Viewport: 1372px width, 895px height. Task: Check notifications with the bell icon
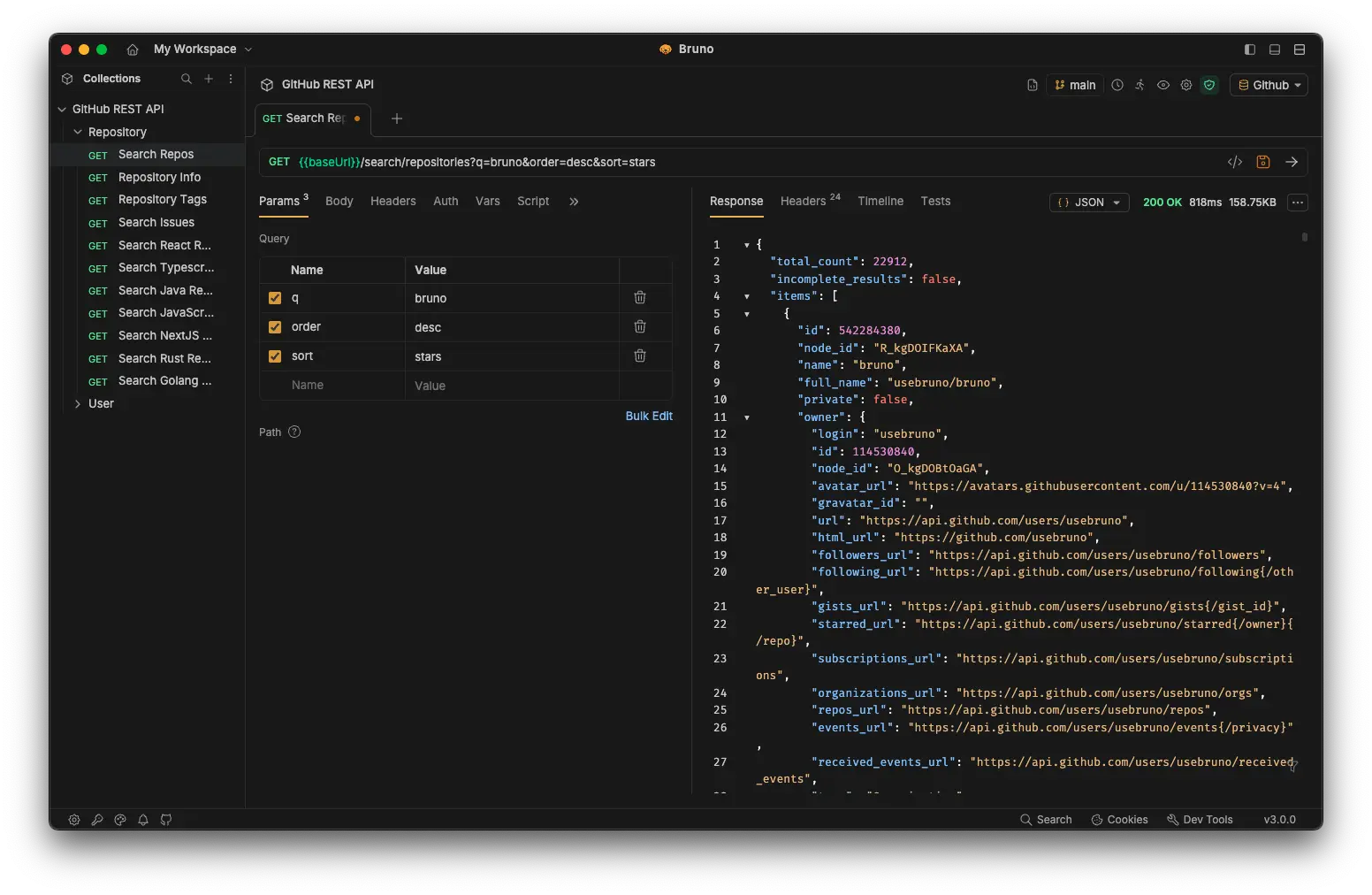(142, 820)
